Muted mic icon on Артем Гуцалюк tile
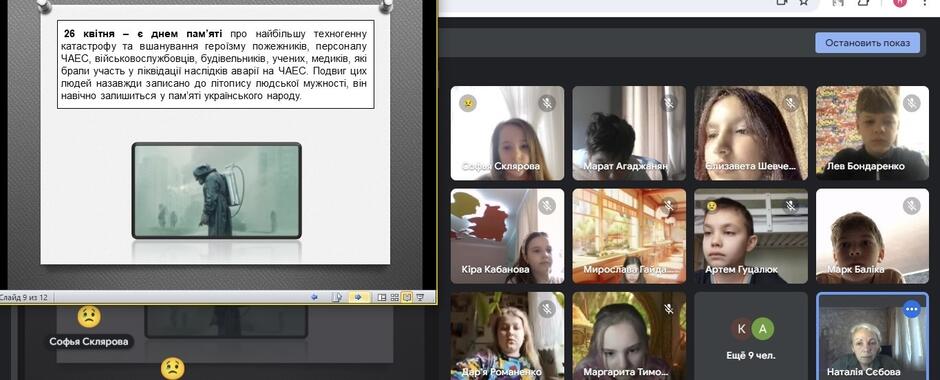This screenshot has height=380, width=940. pos(791,206)
